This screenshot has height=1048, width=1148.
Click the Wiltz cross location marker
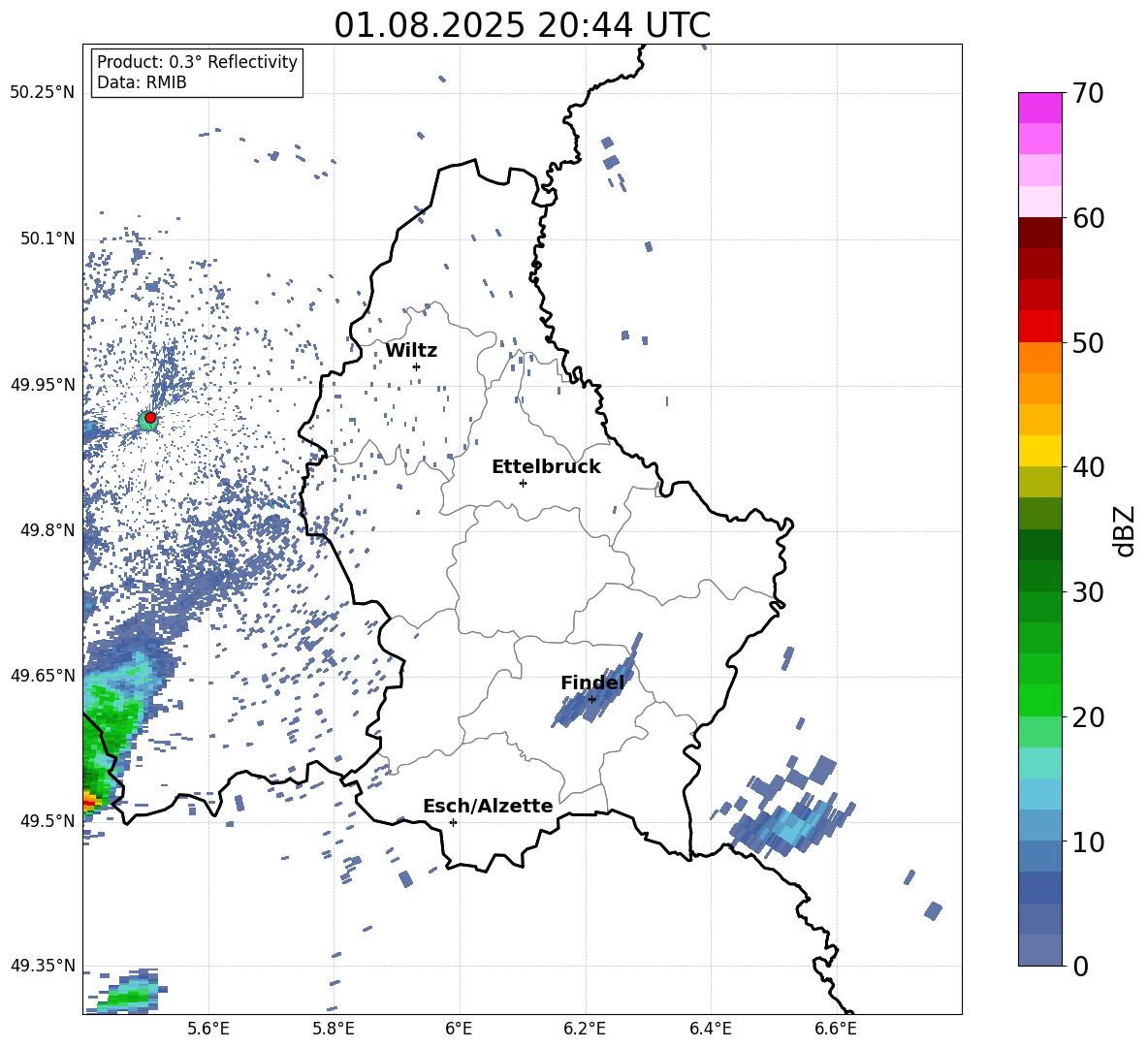pos(416,366)
